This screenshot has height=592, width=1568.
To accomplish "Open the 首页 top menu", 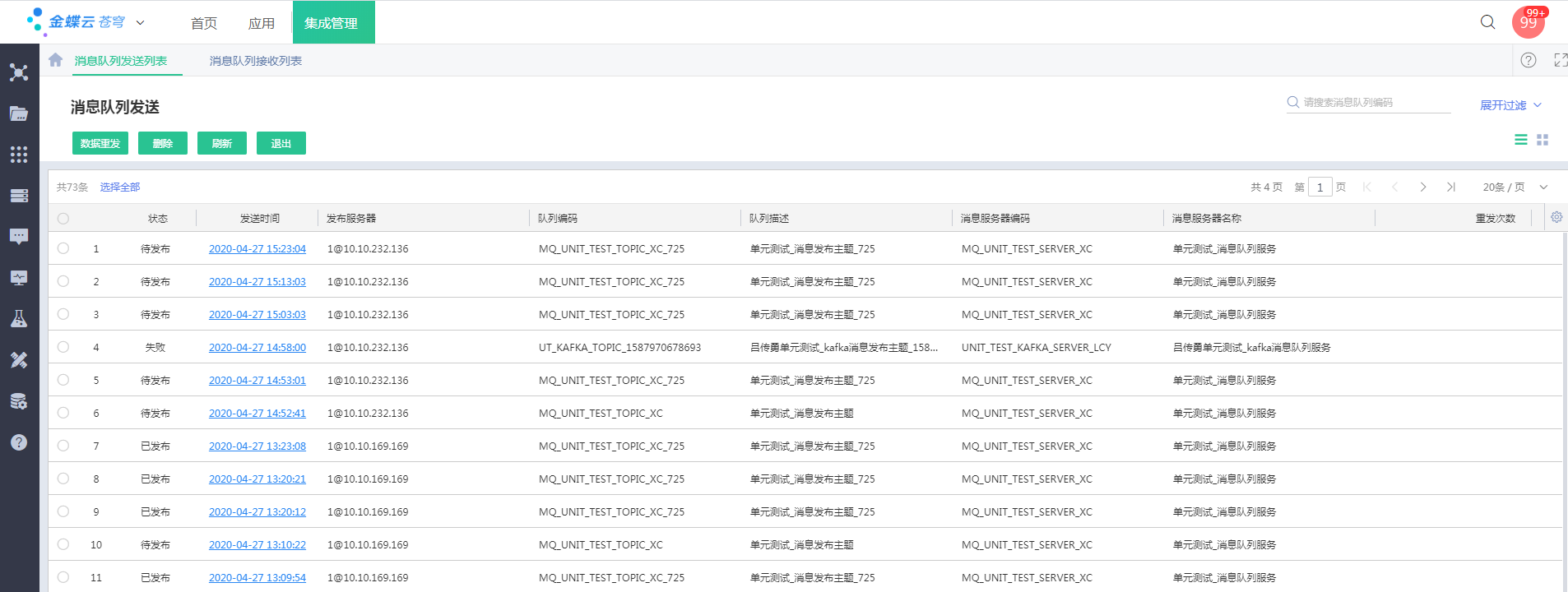I will click(204, 23).
